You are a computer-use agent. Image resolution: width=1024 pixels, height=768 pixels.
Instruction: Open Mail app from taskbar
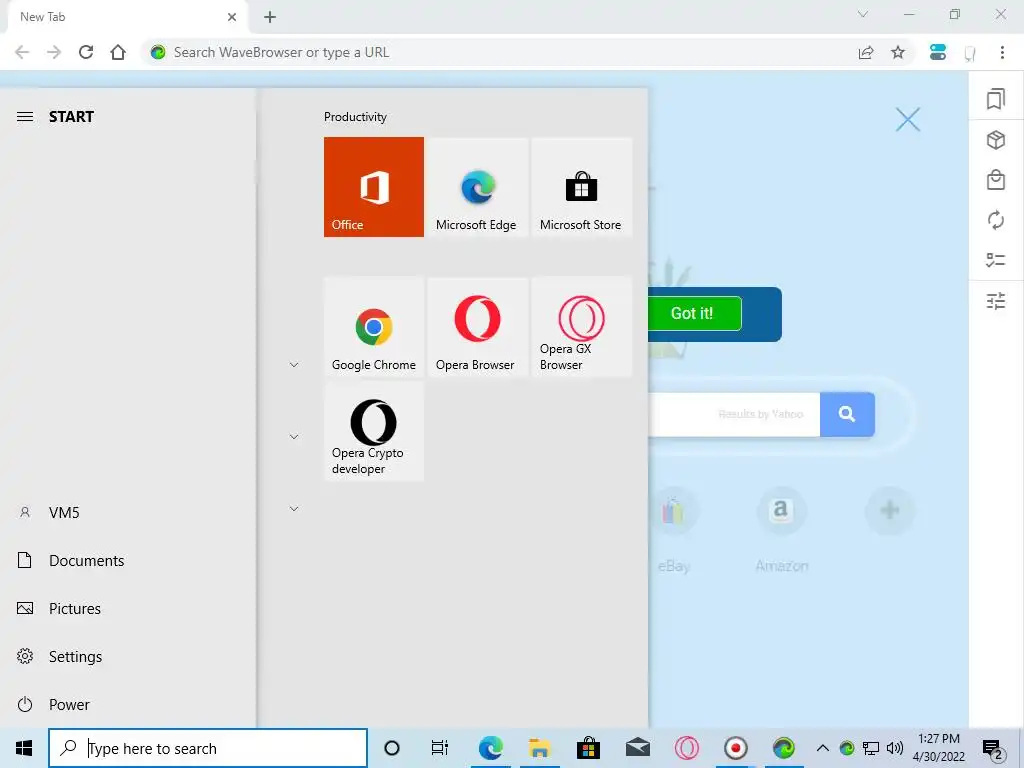(637, 748)
